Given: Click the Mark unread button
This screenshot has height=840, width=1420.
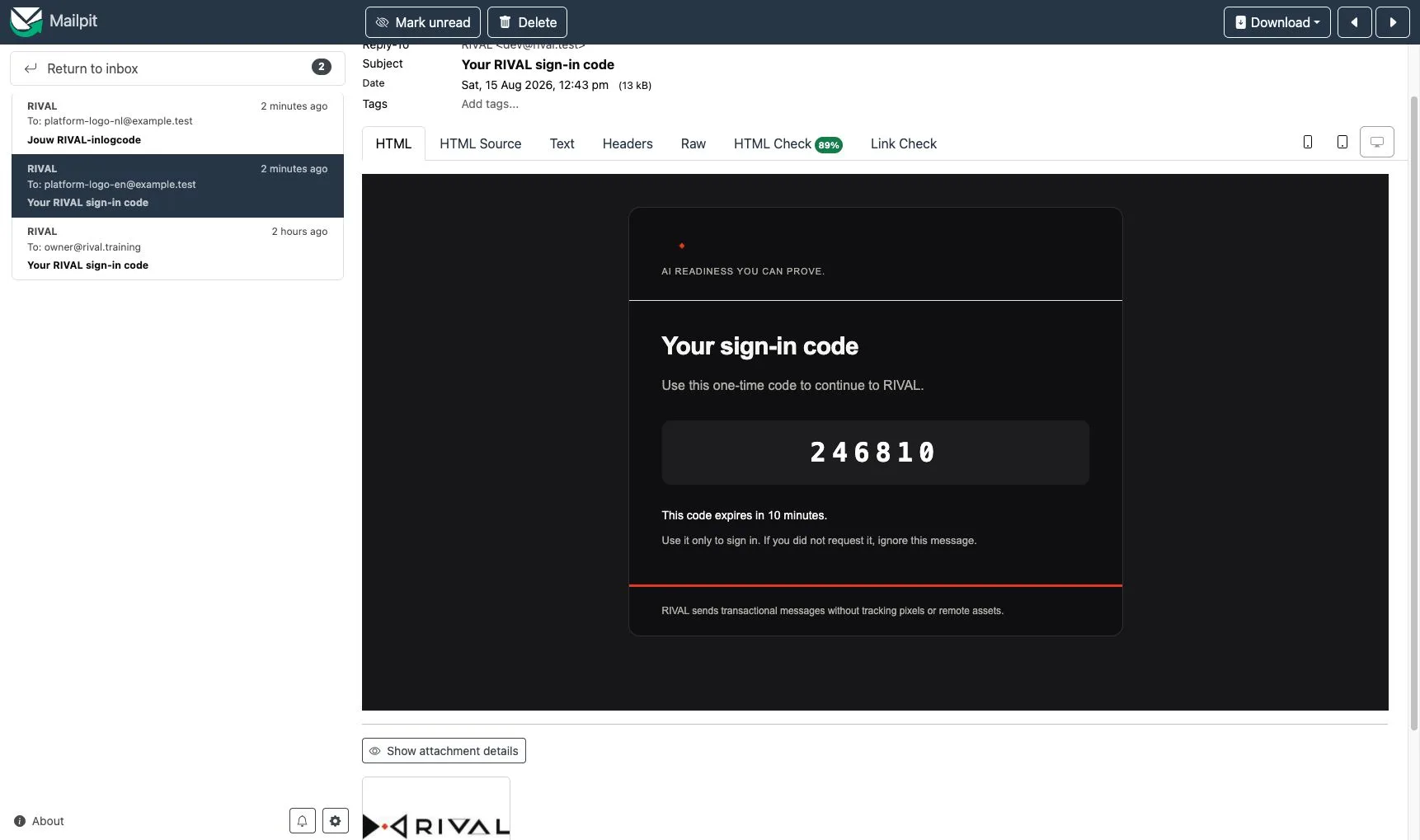Looking at the screenshot, I should [423, 22].
